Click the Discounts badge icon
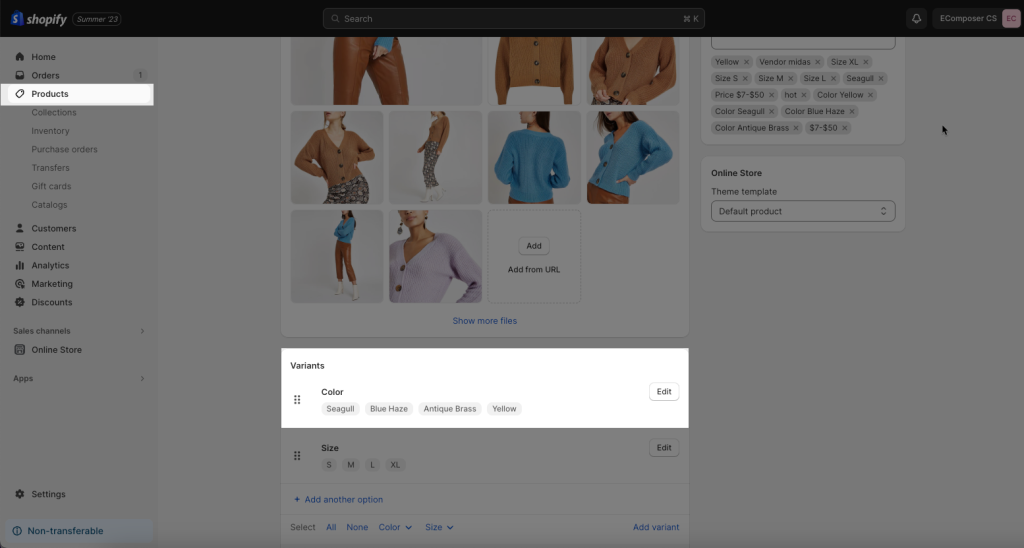This screenshot has width=1024, height=548. pos(20,302)
